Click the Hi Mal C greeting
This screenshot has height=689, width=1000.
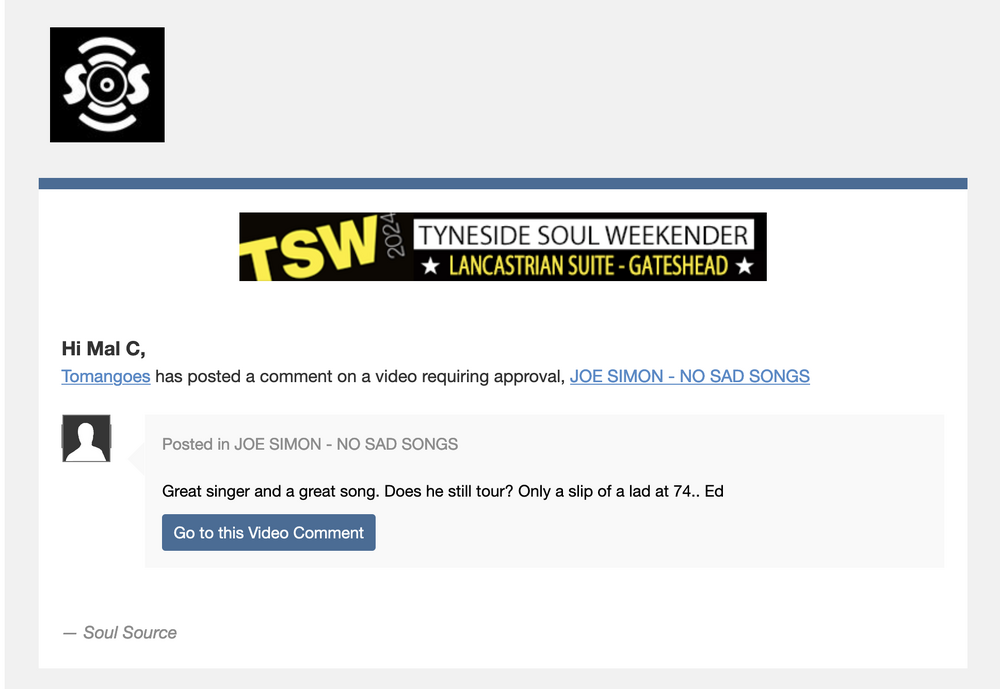click(103, 348)
